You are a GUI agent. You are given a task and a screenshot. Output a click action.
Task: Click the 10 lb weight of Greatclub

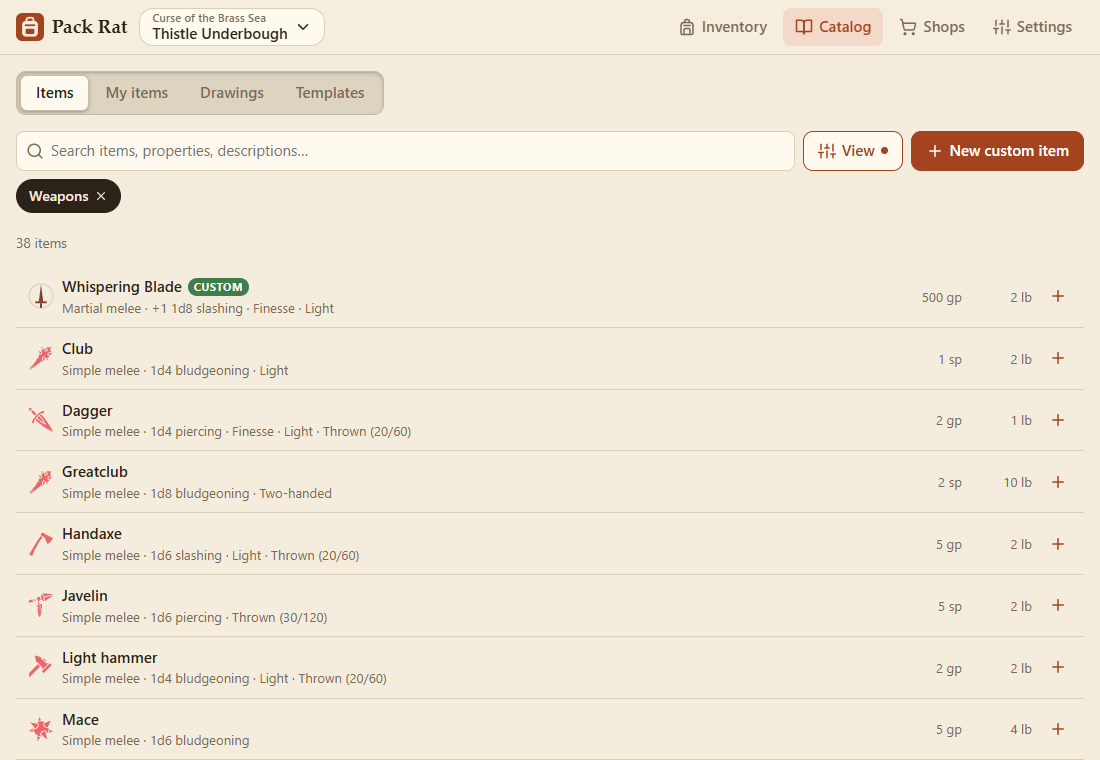click(1017, 482)
